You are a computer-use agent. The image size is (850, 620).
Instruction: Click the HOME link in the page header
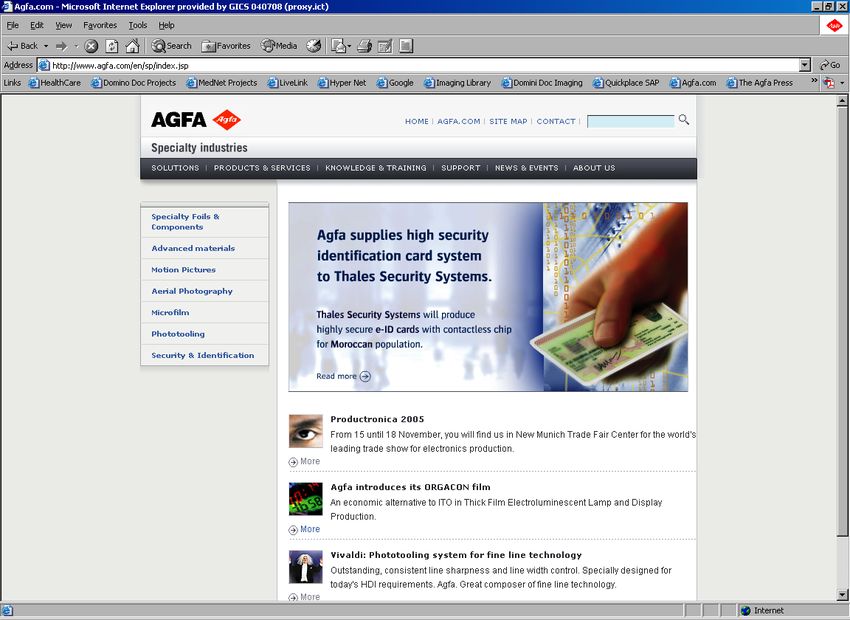(x=417, y=121)
